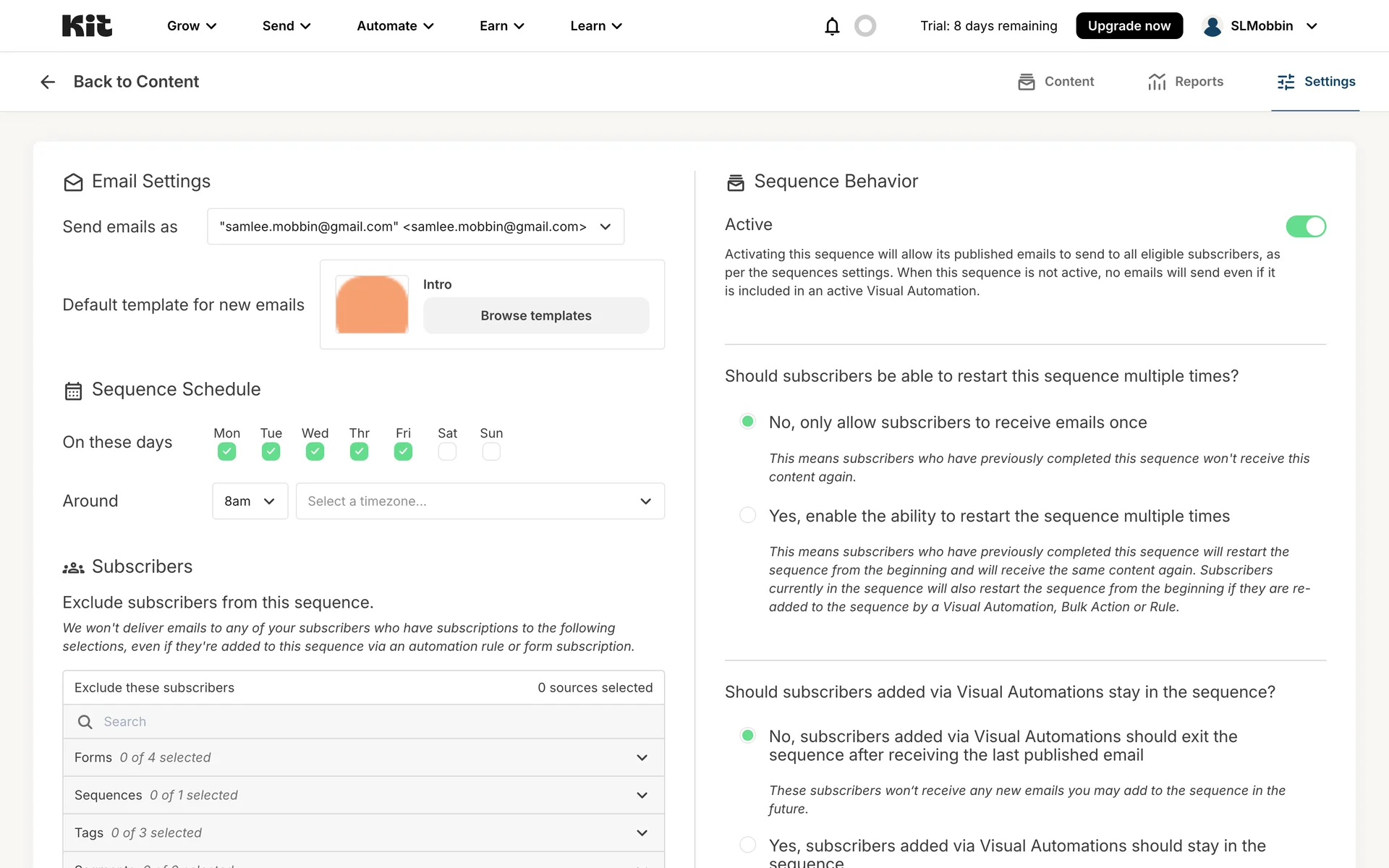Click the Kit logo
Viewport: 1389px width, 868px height.
pyautogui.click(x=87, y=26)
